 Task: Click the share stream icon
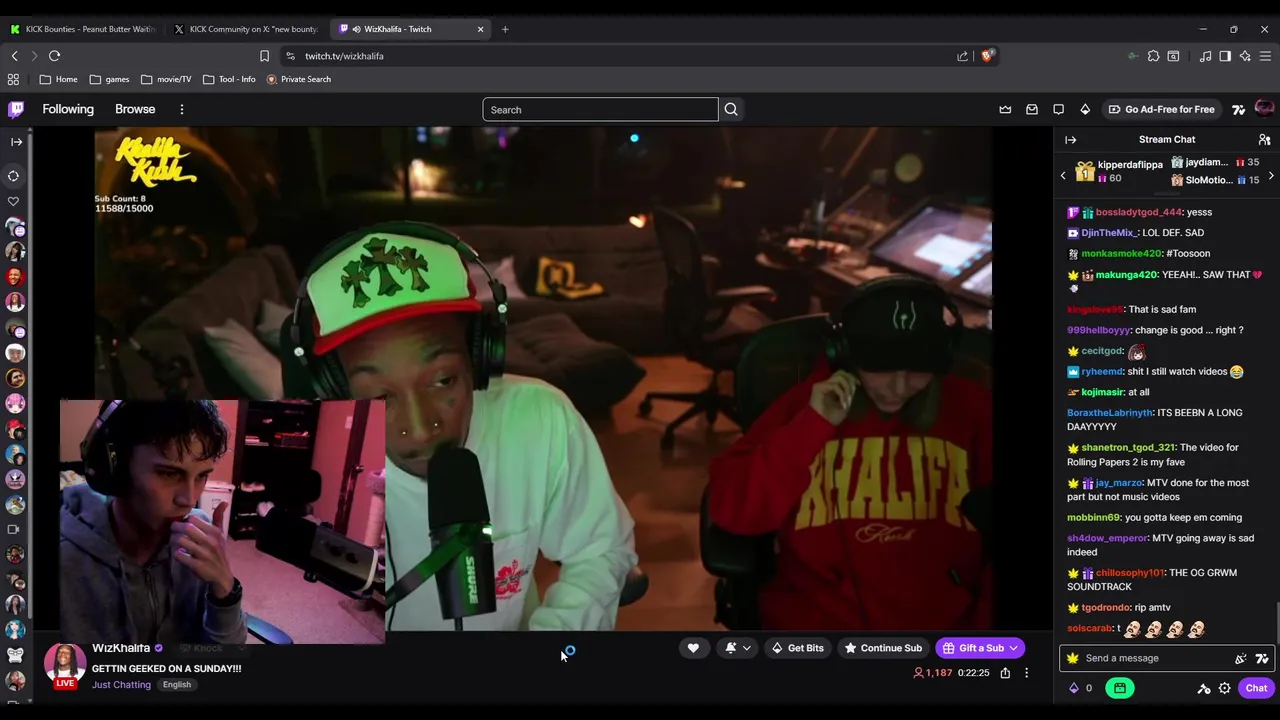(1005, 673)
